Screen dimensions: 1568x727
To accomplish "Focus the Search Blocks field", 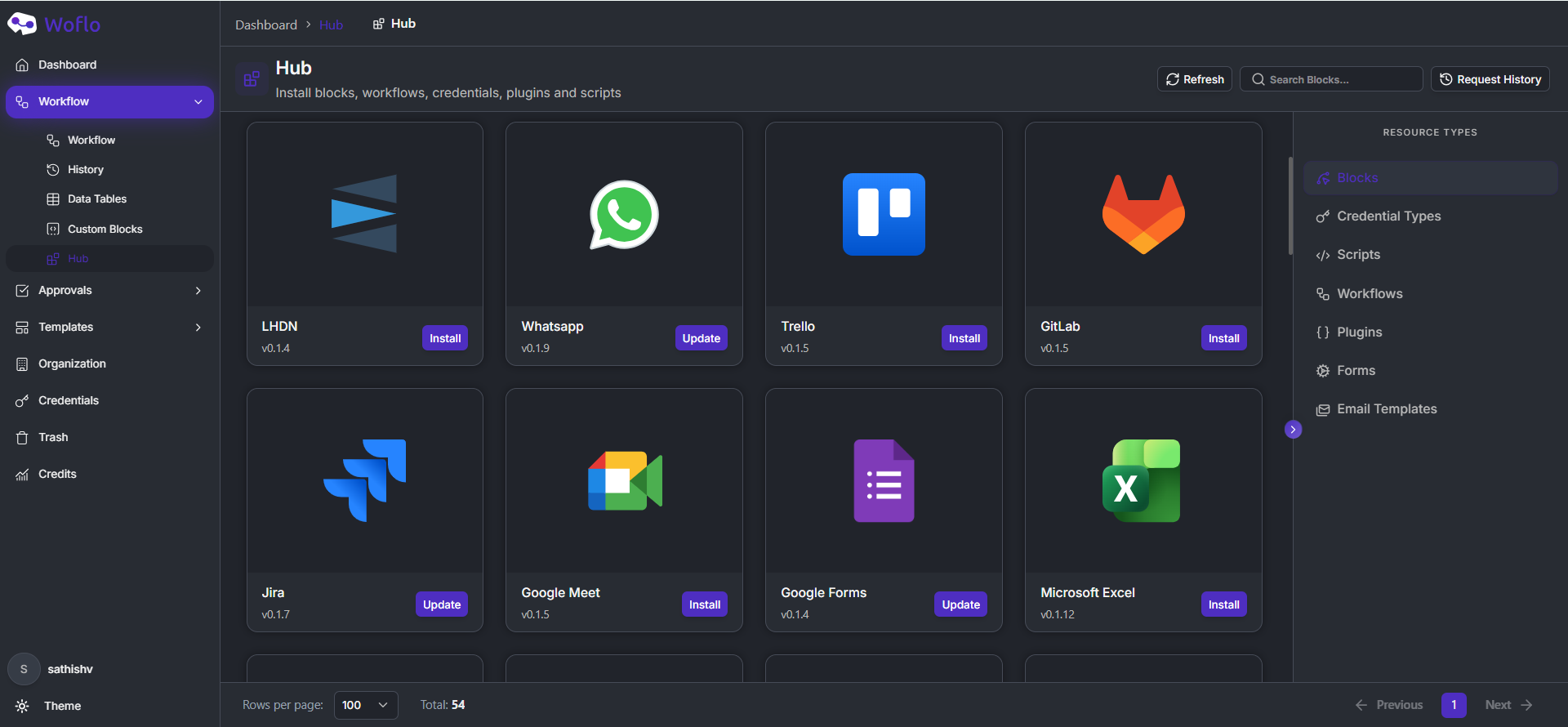I will tap(1331, 79).
